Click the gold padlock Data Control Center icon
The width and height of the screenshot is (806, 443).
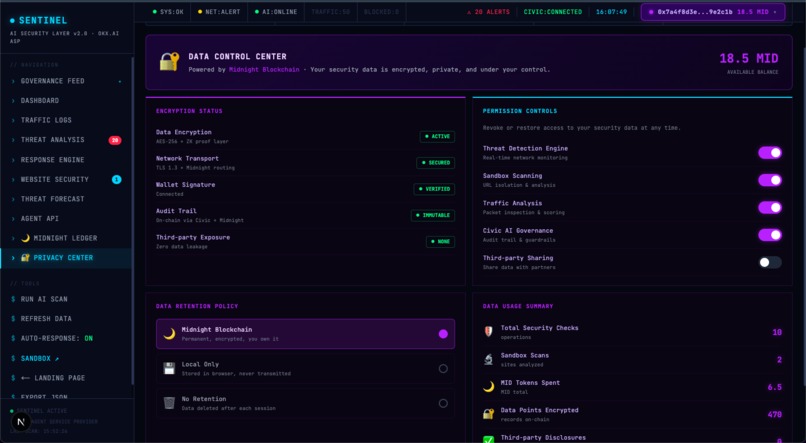tap(169, 62)
